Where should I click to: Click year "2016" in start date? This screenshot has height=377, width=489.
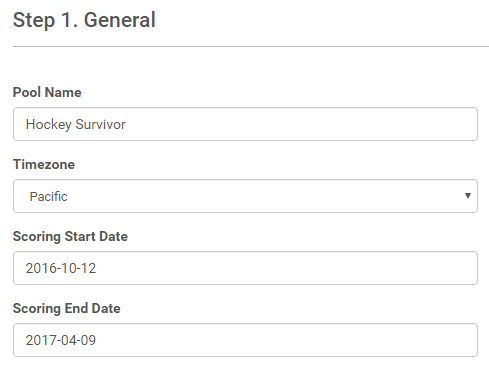(39, 268)
